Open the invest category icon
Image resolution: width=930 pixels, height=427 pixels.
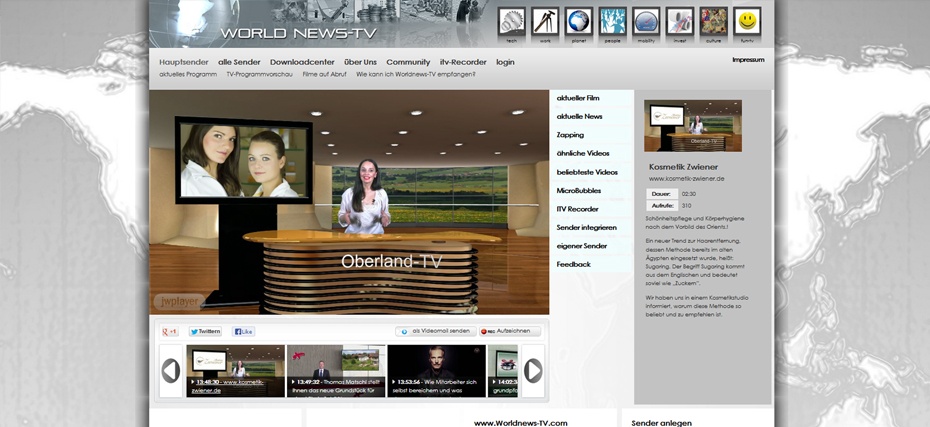tap(680, 21)
